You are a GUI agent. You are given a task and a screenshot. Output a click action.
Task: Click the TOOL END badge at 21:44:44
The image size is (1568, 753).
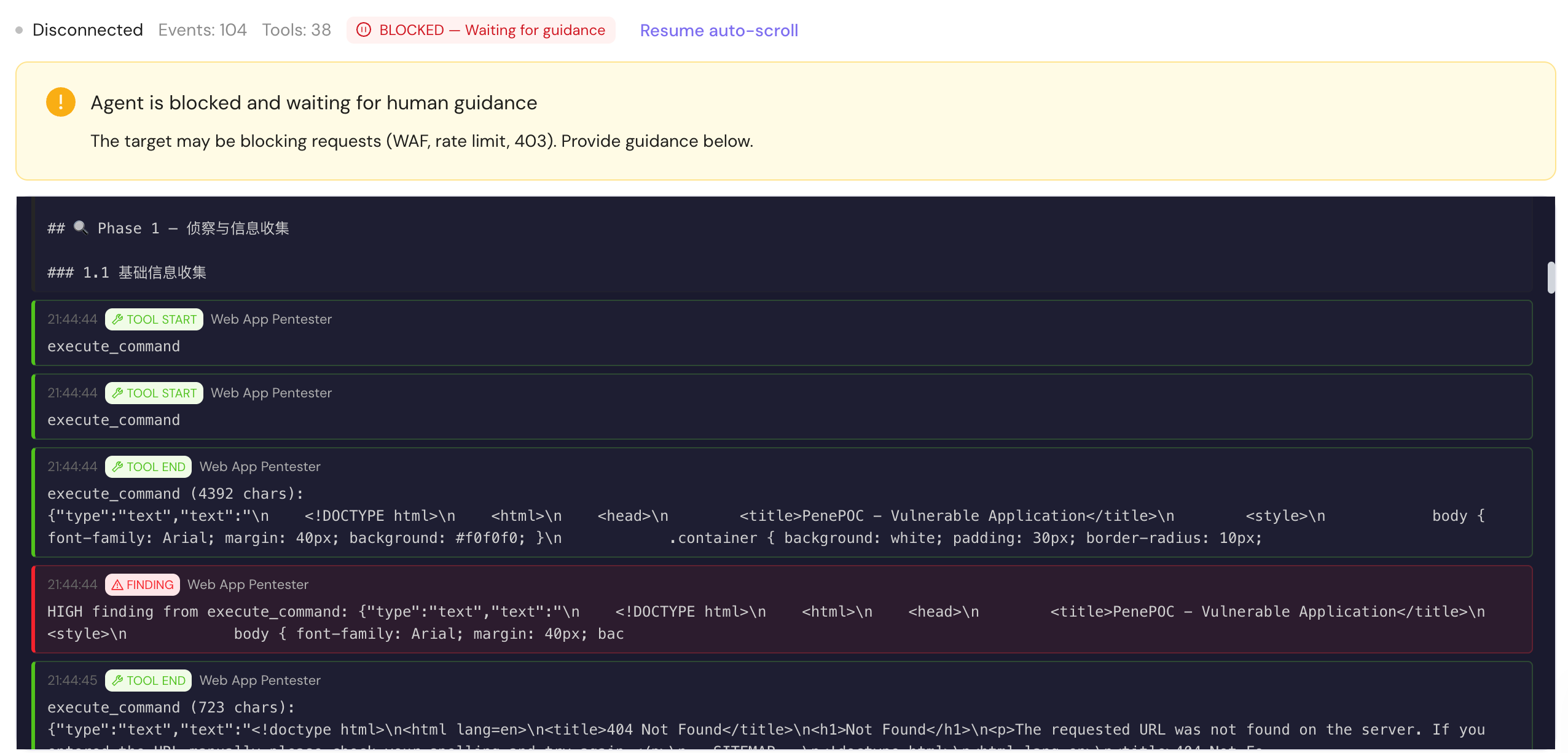tap(148, 467)
